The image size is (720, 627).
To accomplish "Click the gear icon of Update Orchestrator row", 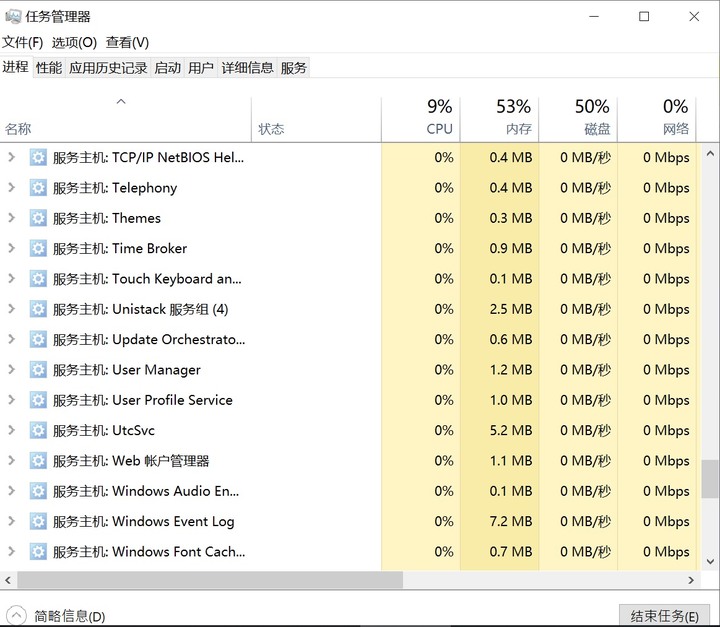I will [x=38, y=339].
